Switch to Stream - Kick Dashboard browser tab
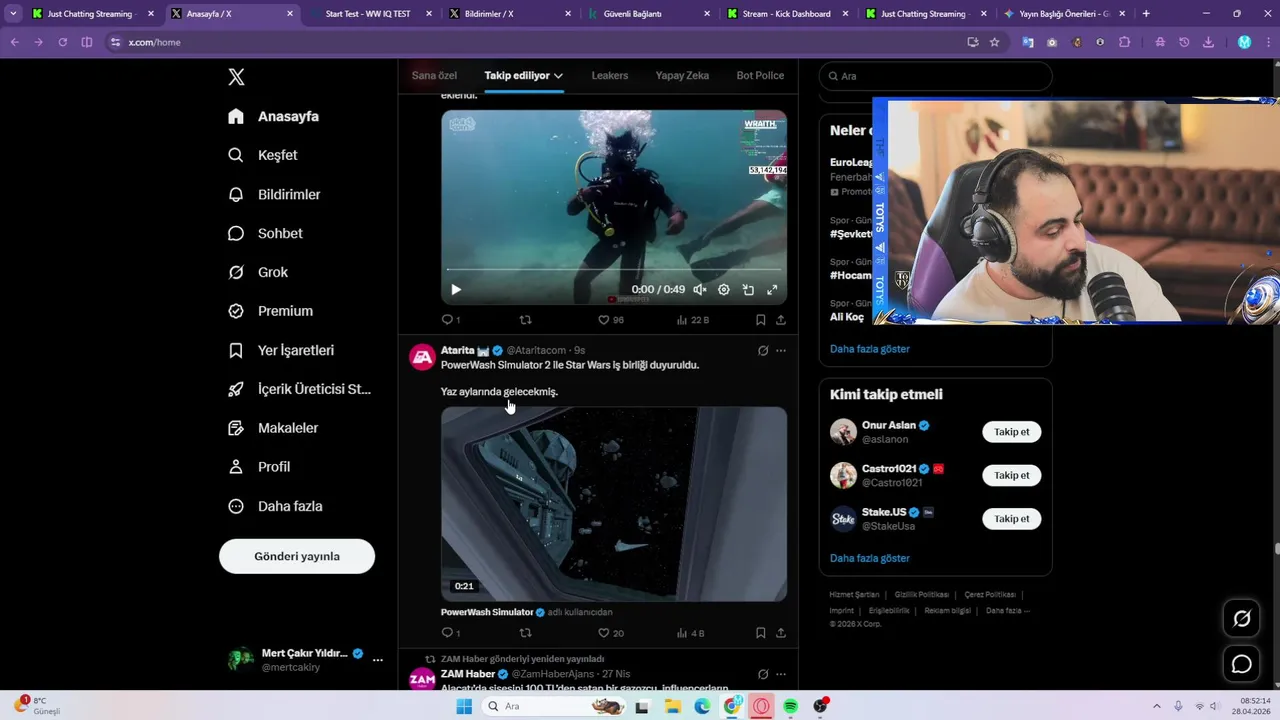The width and height of the screenshot is (1280, 720). pos(787,14)
